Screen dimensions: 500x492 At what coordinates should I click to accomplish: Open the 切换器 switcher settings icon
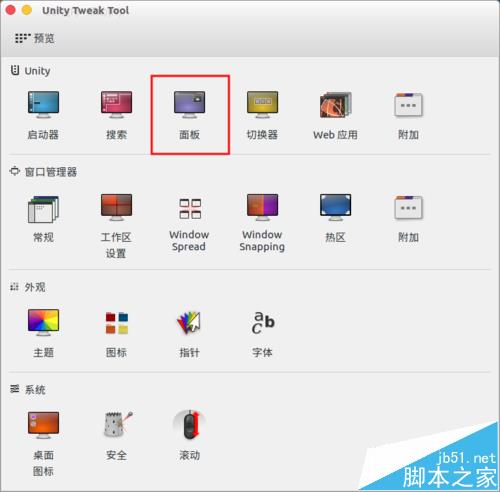[262, 105]
